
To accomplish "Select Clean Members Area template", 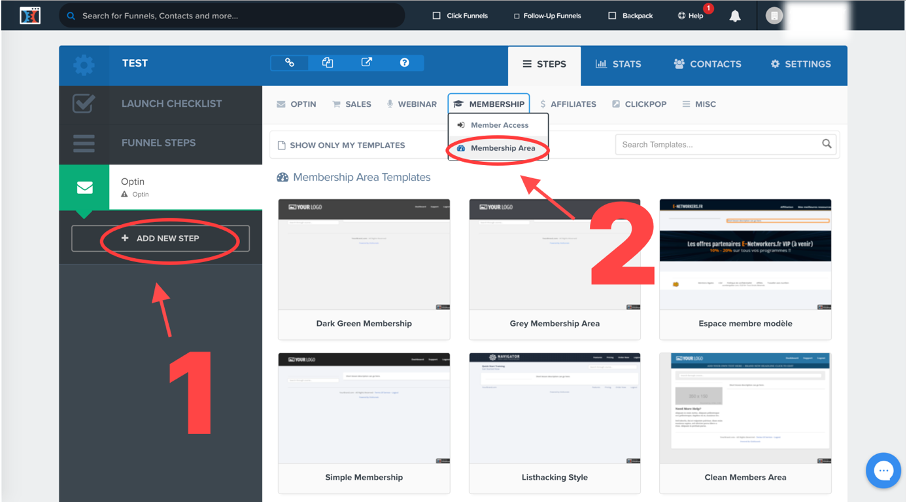I will (x=745, y=423).
